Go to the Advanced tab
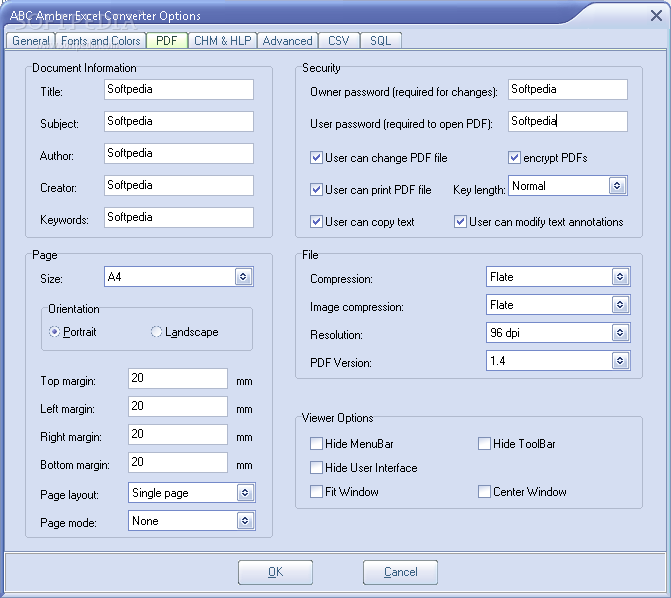The width and height of the screenshot is (671, 598). [x=288, y=41]
